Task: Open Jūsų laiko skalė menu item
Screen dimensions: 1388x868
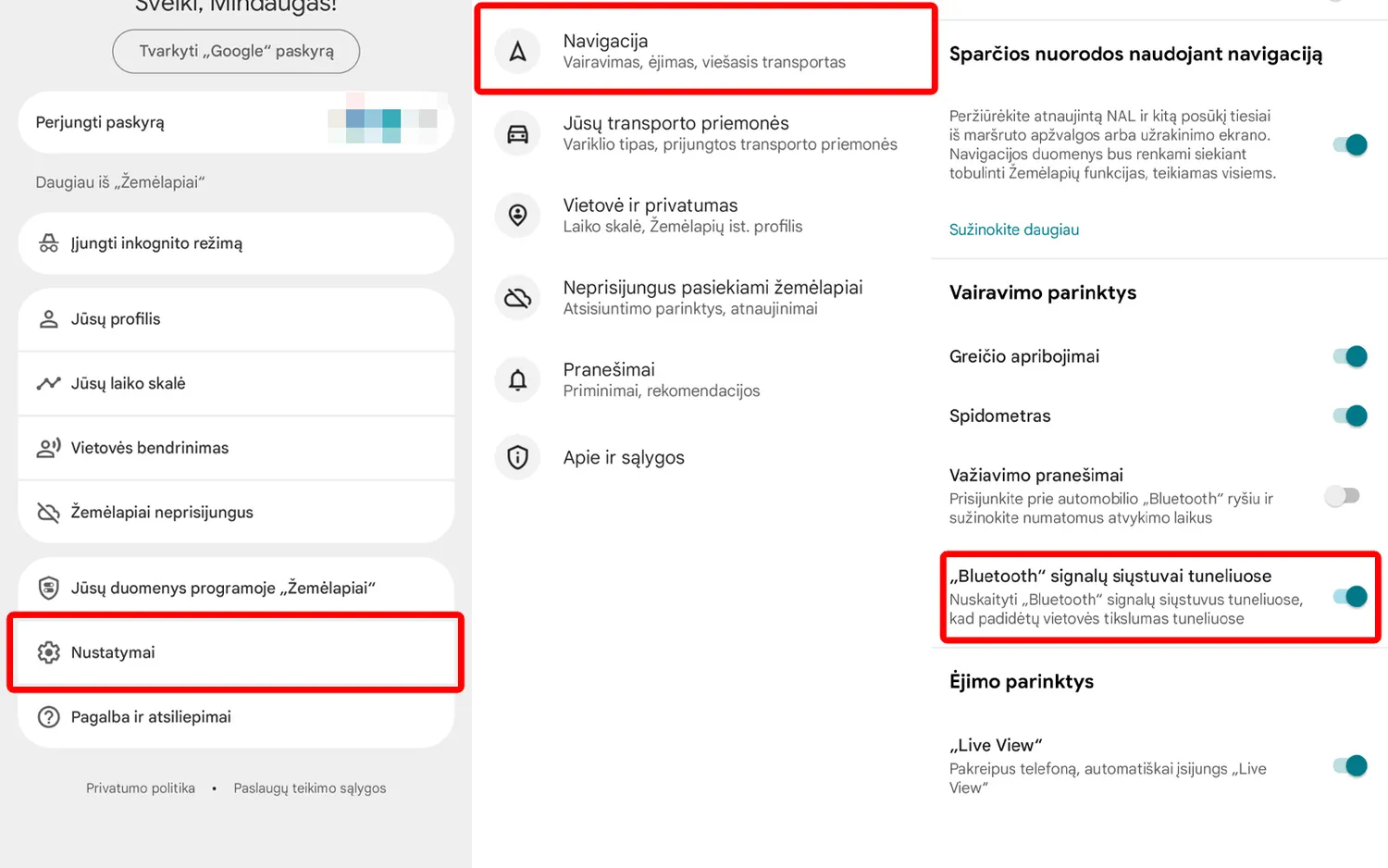Action: click(236, 383)
